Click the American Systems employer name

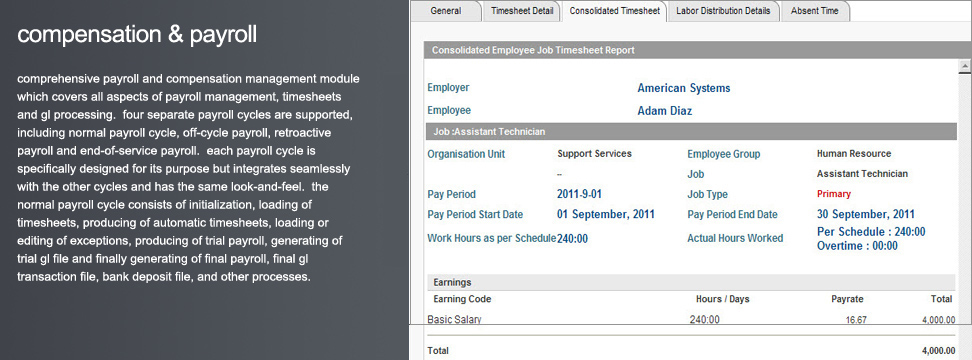(x=684, y=88)
